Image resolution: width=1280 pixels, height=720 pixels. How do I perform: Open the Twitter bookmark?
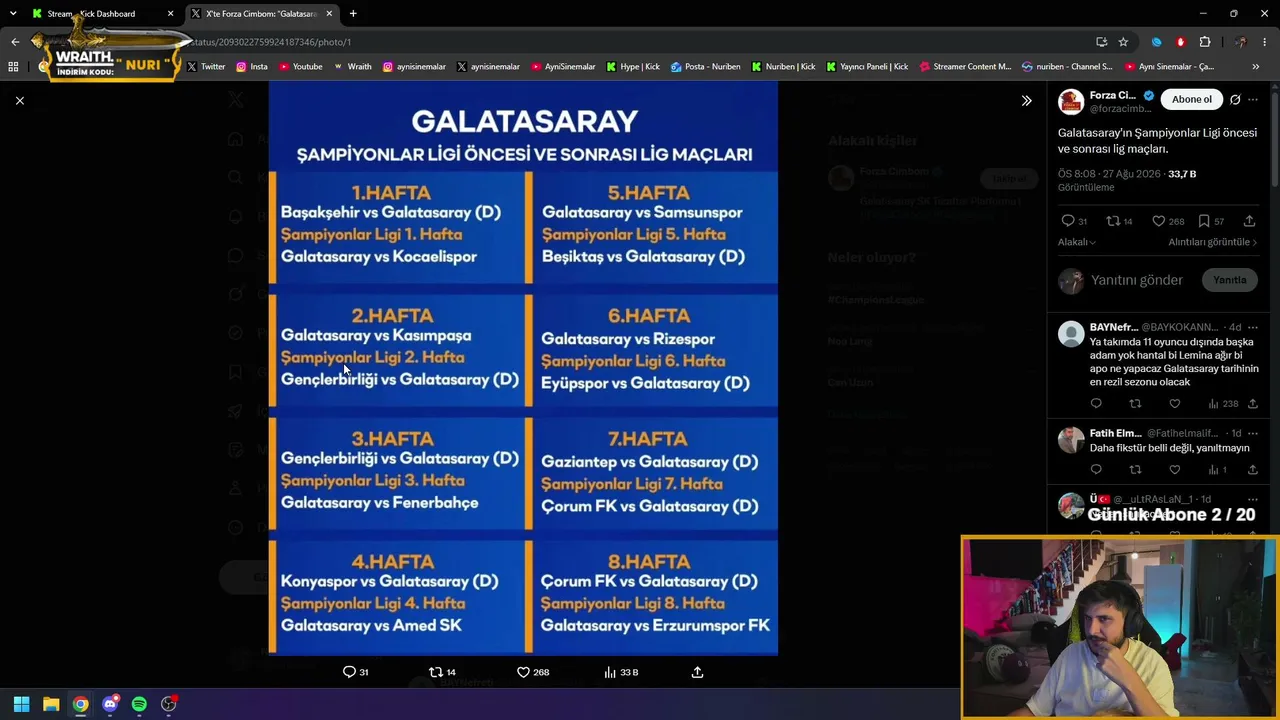[x=206, y=67]
